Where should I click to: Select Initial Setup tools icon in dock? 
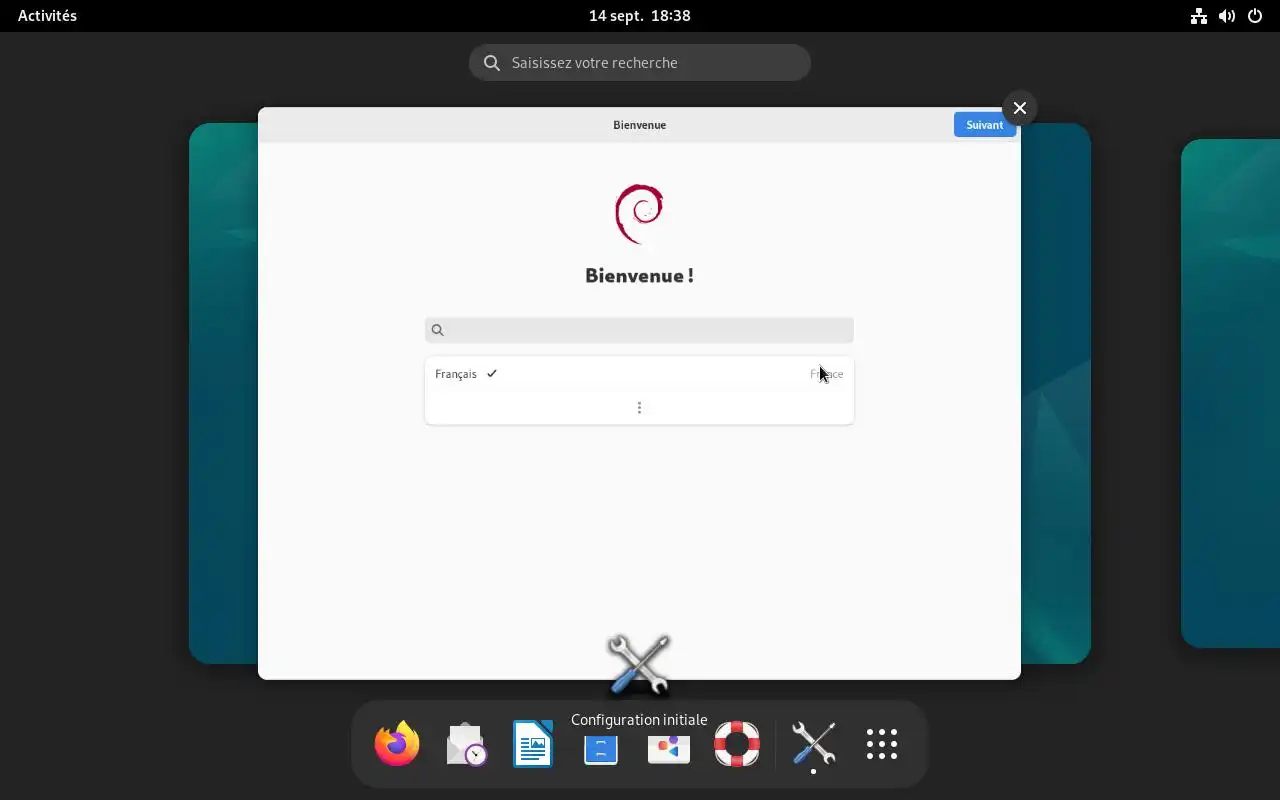pos(813,744)
